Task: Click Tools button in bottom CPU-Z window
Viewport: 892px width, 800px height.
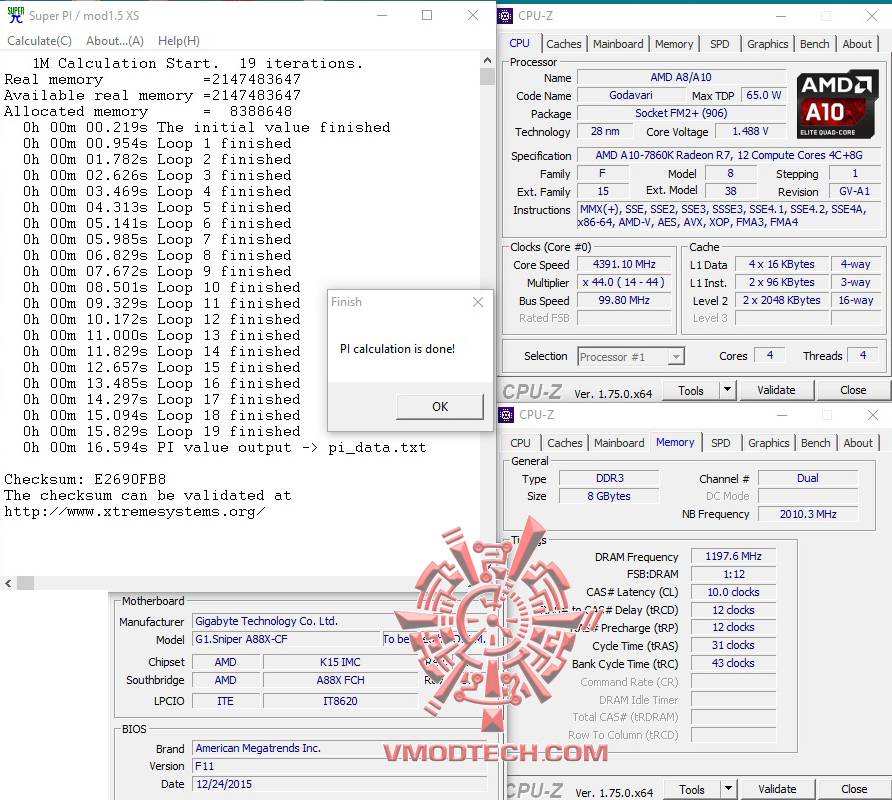Action: tap(691, 790)
